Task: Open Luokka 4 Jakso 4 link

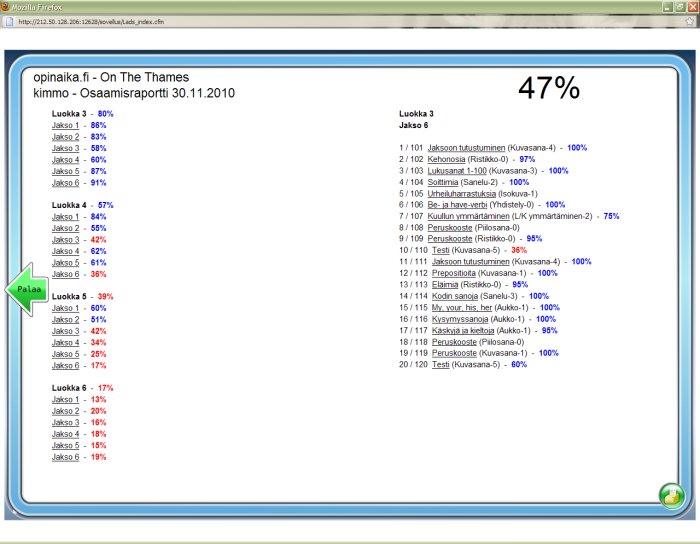Action: (65, 252)
